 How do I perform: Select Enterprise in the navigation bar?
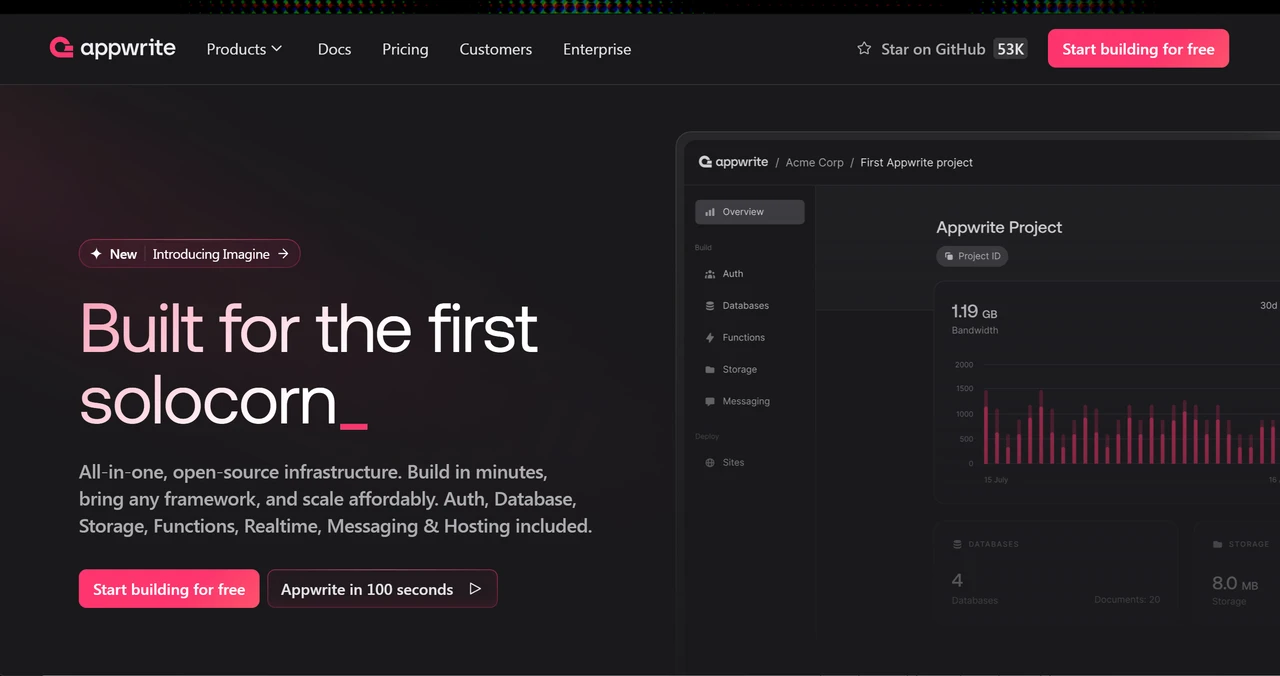tap(597, 48)
